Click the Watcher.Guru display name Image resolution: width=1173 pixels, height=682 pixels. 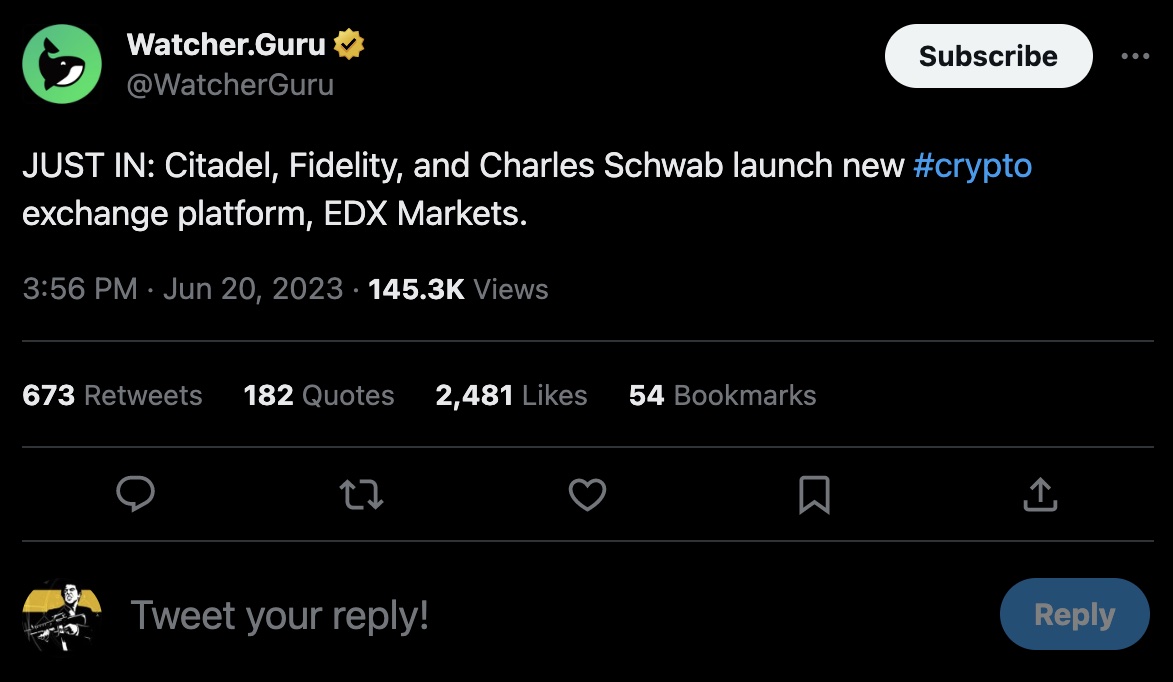pyautogui.click(x=226, y=44)
